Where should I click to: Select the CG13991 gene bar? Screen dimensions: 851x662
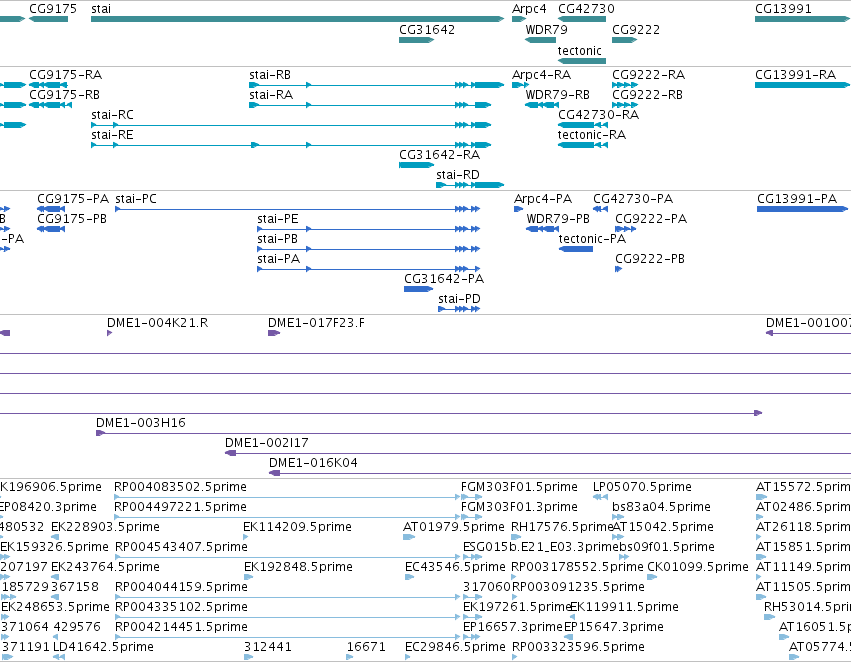tap(802, 19)
